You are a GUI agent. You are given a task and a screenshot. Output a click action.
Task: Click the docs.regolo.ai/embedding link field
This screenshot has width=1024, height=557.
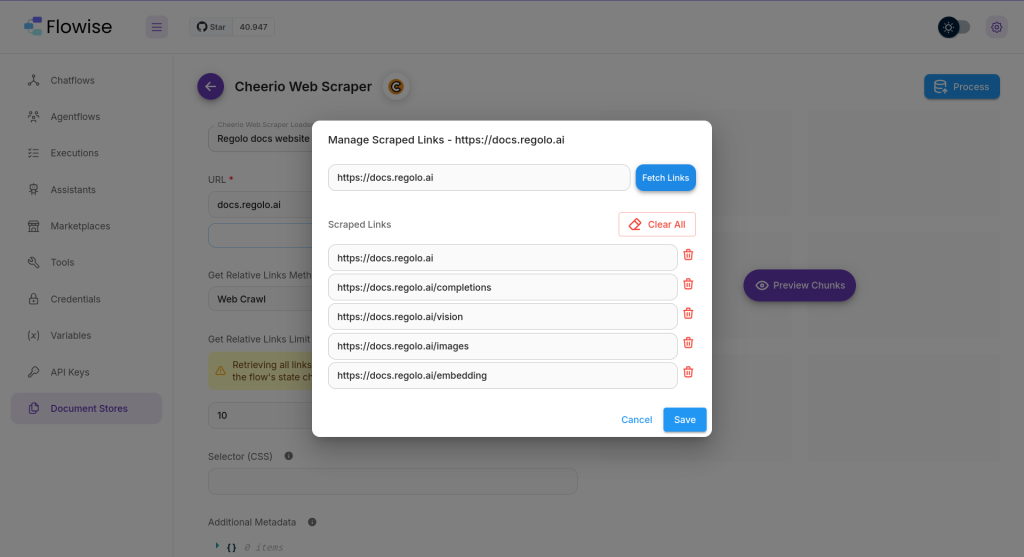tap(502, 375)
